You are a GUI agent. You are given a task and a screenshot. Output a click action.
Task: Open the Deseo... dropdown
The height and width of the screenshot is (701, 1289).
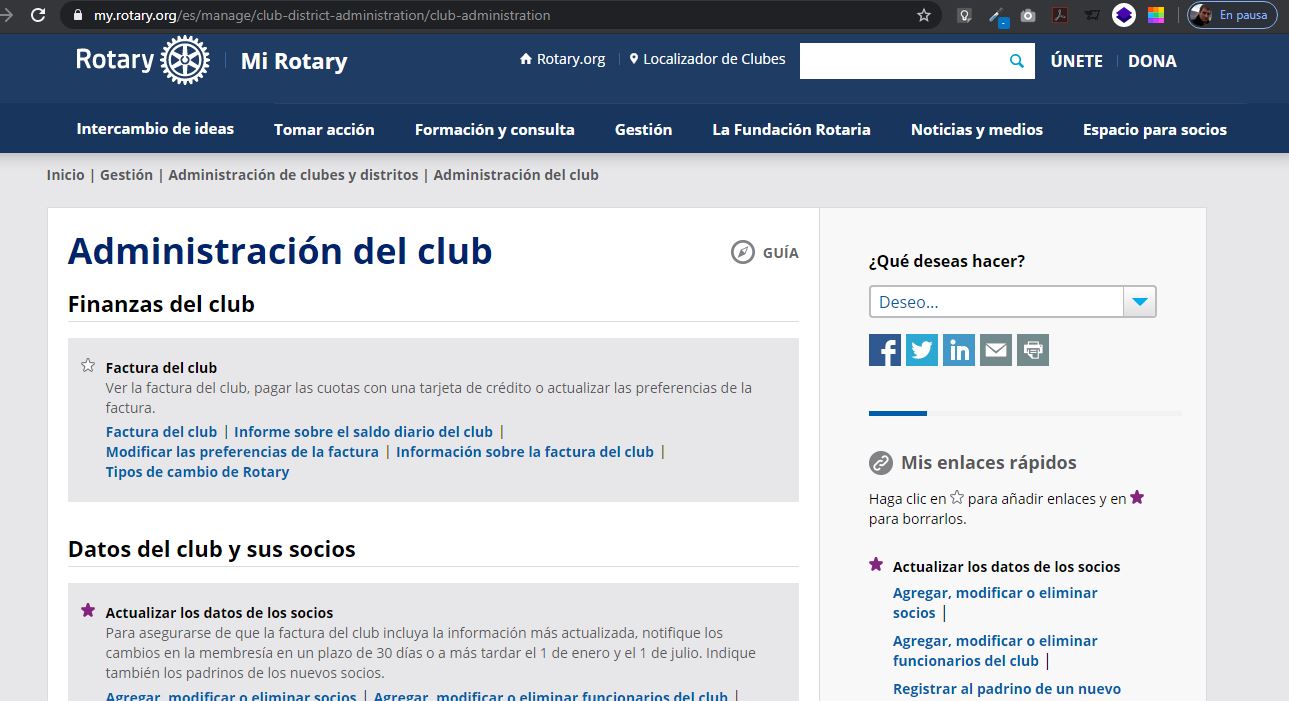[x=1012, y=302]
